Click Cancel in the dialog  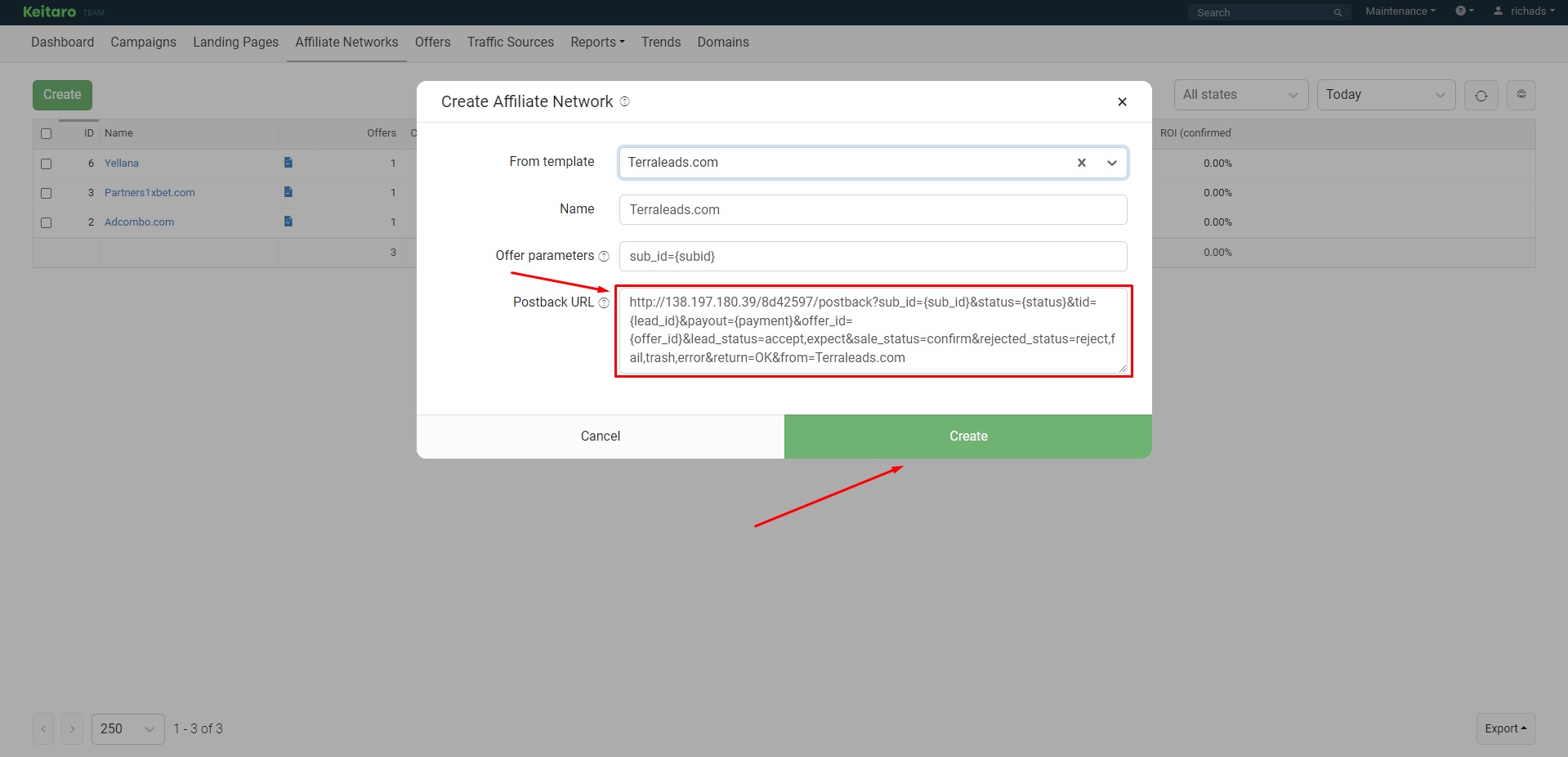[601, 437]
